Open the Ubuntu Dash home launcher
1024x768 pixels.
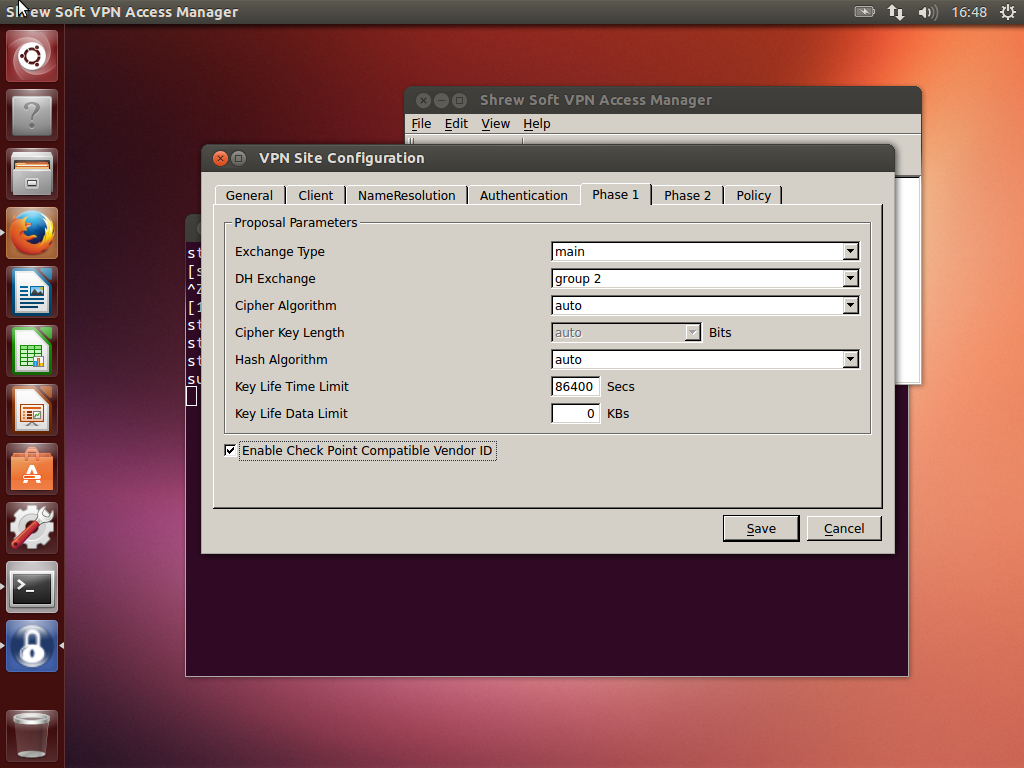click(32, 56)
